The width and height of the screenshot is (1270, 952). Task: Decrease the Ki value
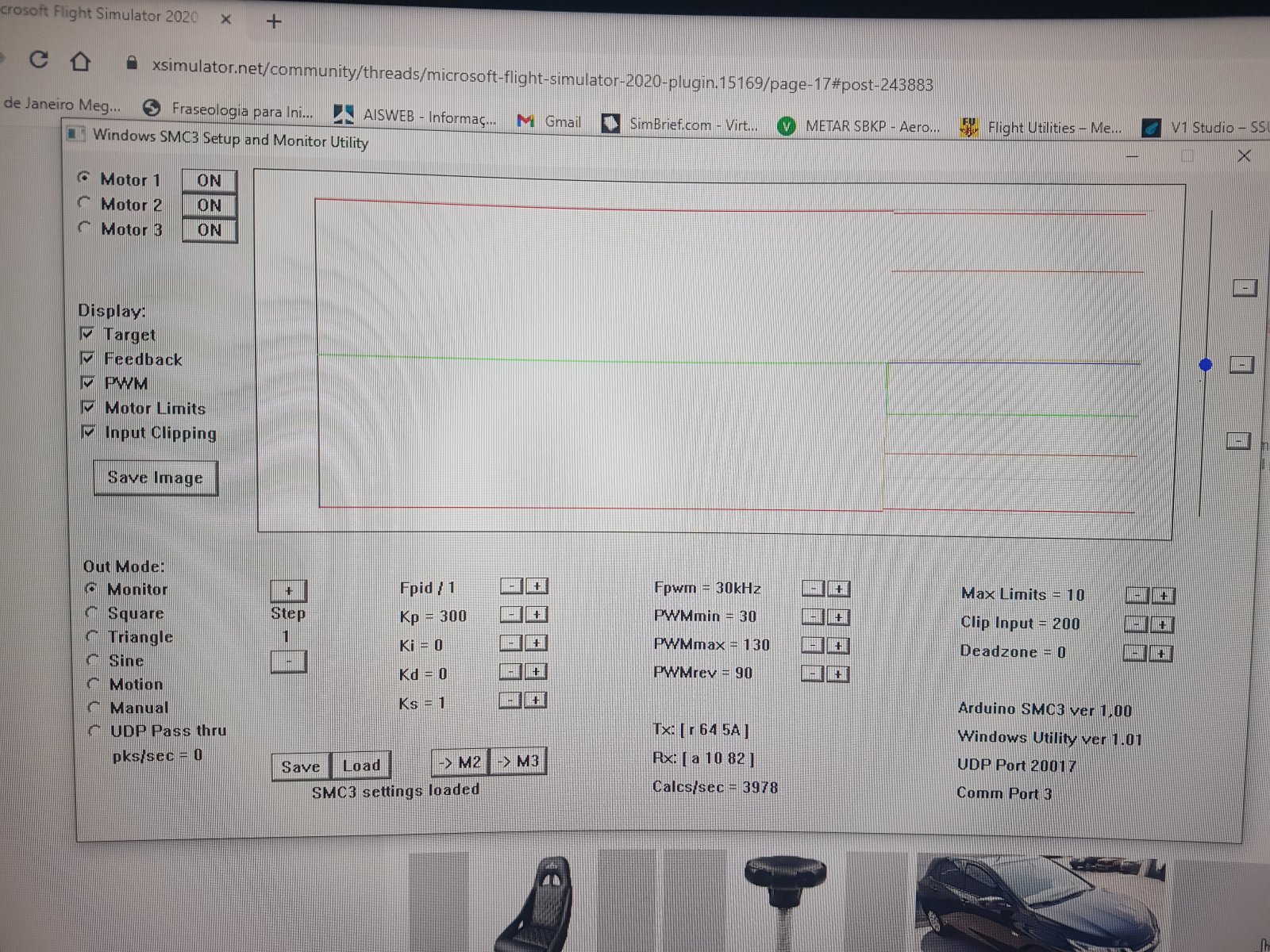coord(512,643)
